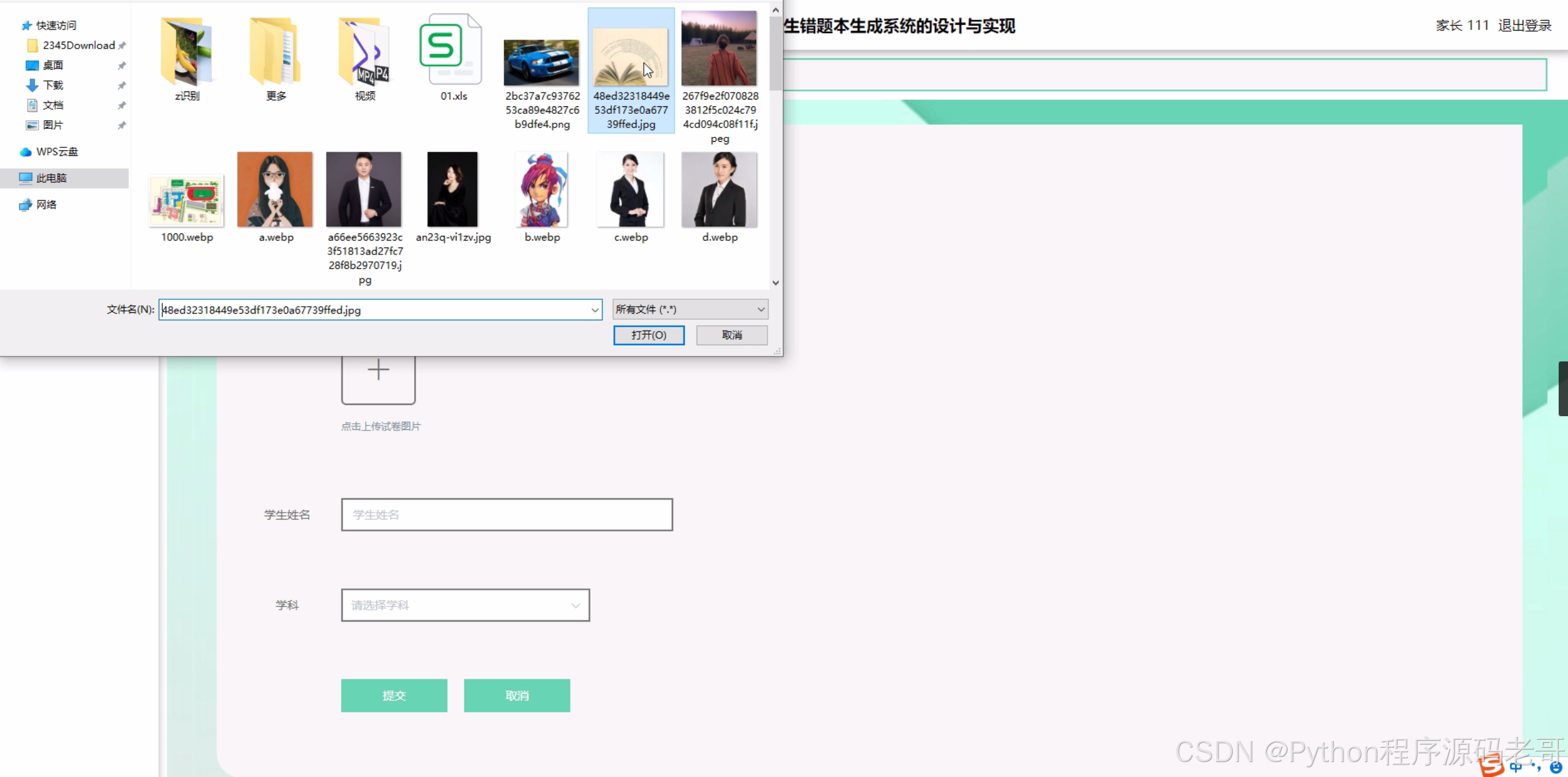1568x777 pixels.
Task: Open the 2345Download quick access folder
Action: [78, 45]
